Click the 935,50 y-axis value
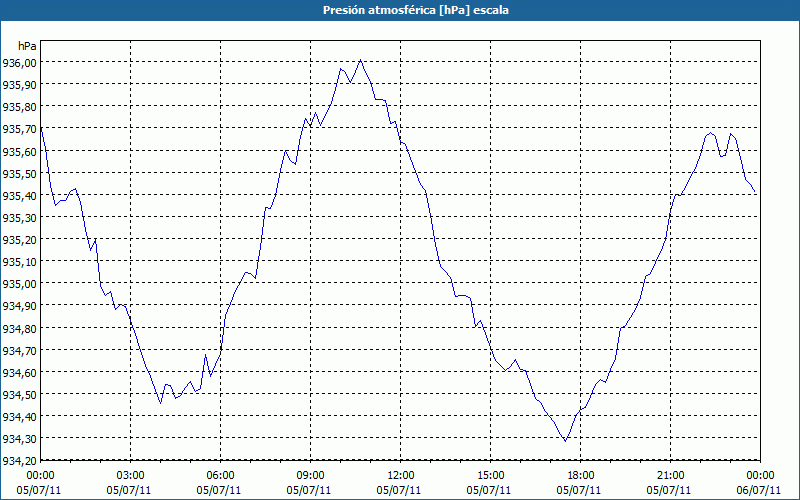This screenshot has height=500, width=800. tap(19, 173)
